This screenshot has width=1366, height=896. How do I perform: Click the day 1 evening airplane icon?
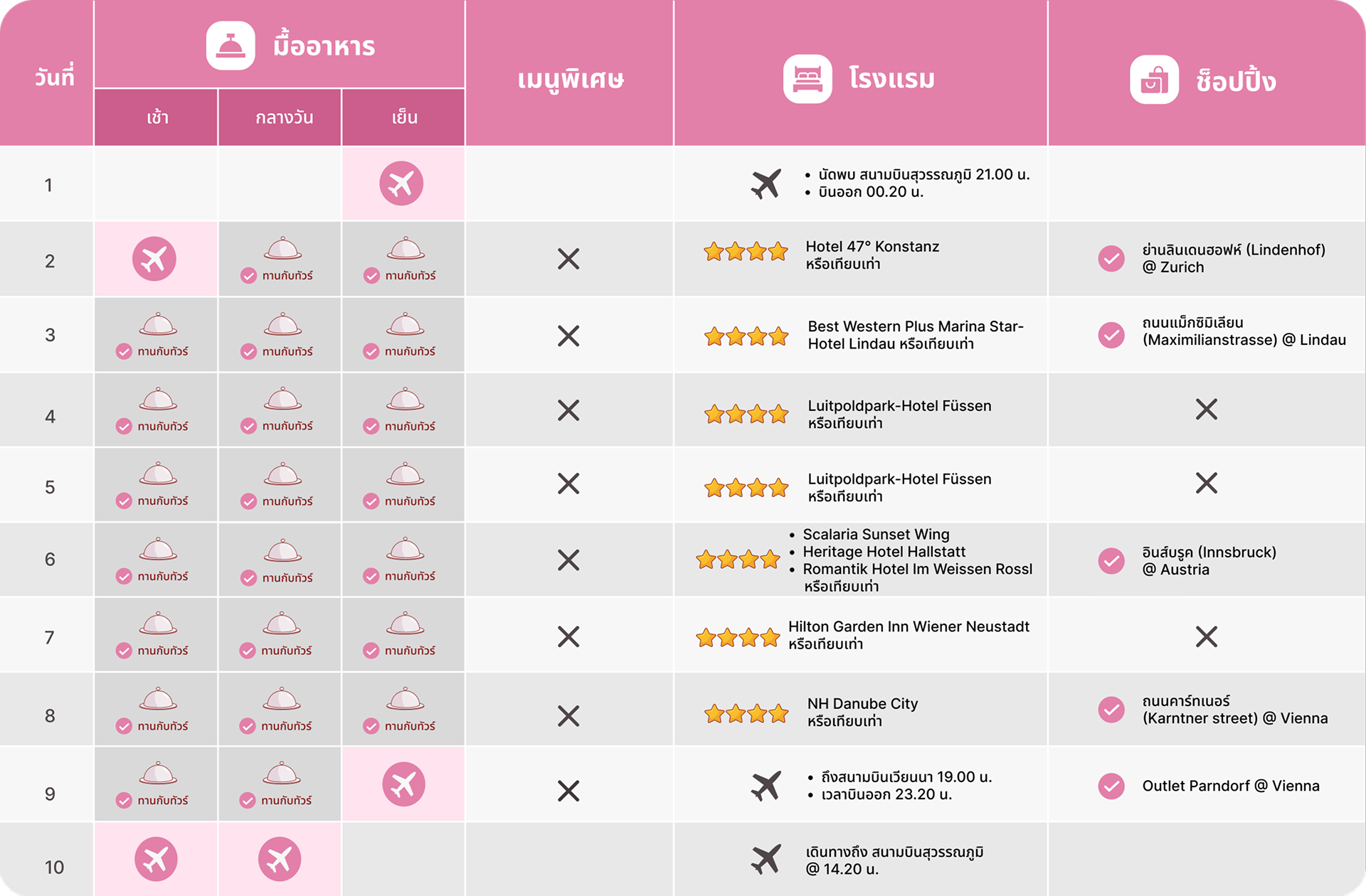[x=401, y=183]
